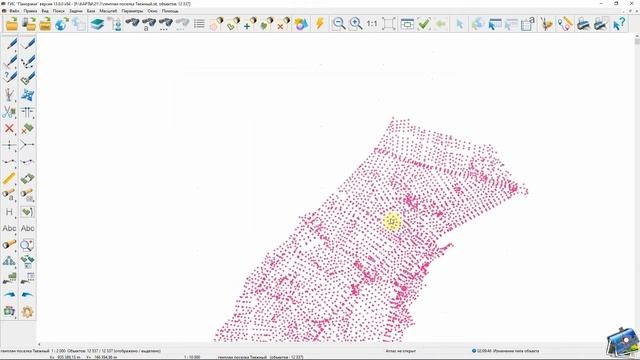Viewport: 640px width, 360px height.
Task: Click the plain binoculars search icon
Action: 132,24
